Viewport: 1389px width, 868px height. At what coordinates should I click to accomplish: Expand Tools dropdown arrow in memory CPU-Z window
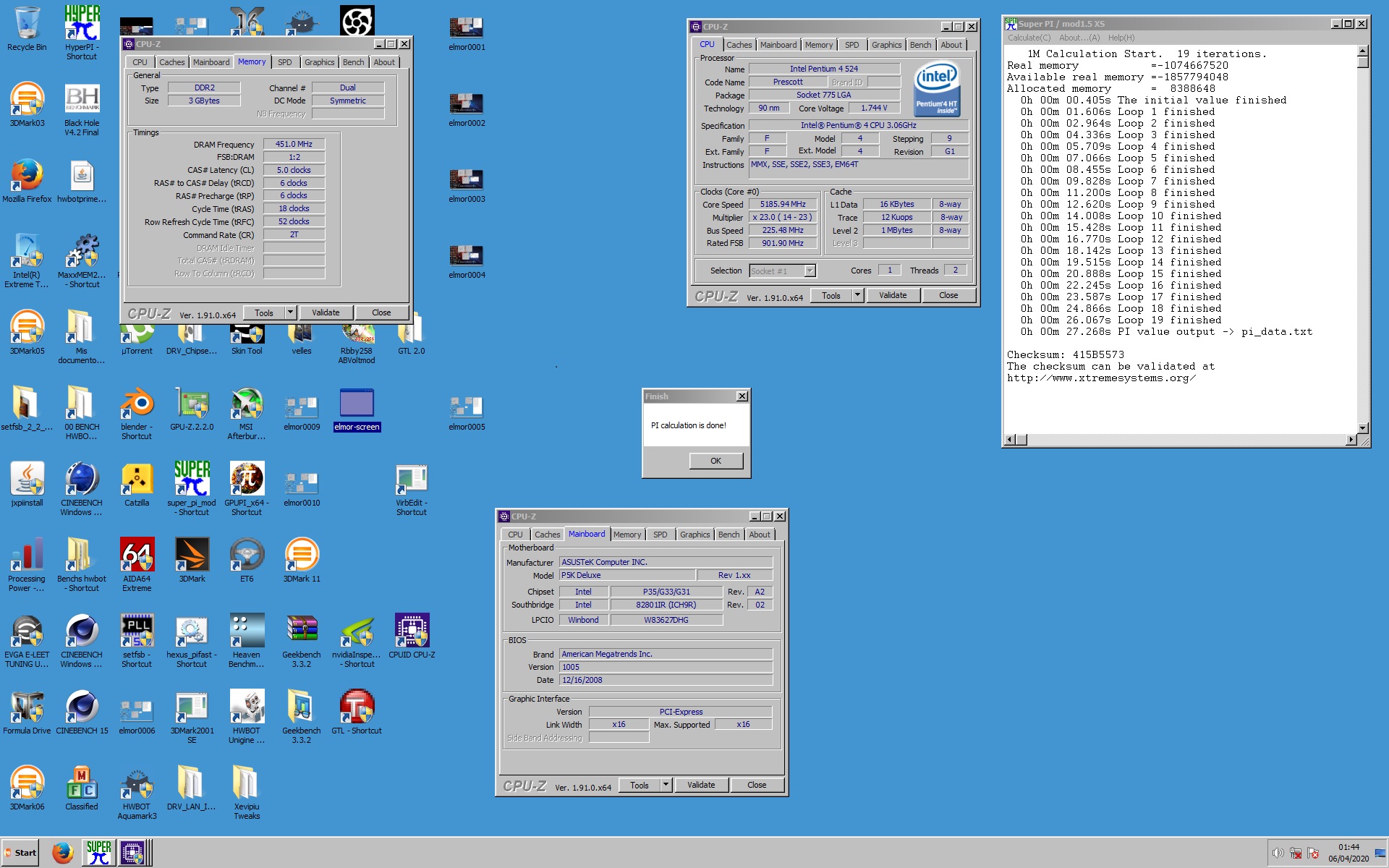coord(291,312)
